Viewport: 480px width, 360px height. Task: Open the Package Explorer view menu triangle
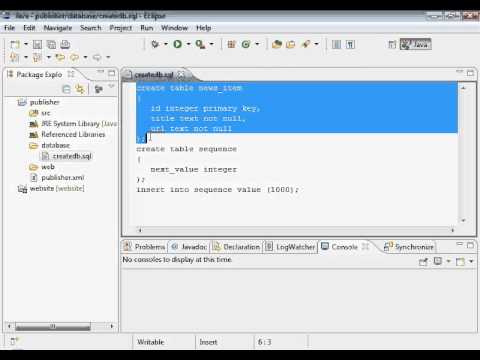click(x=111, y=86)
